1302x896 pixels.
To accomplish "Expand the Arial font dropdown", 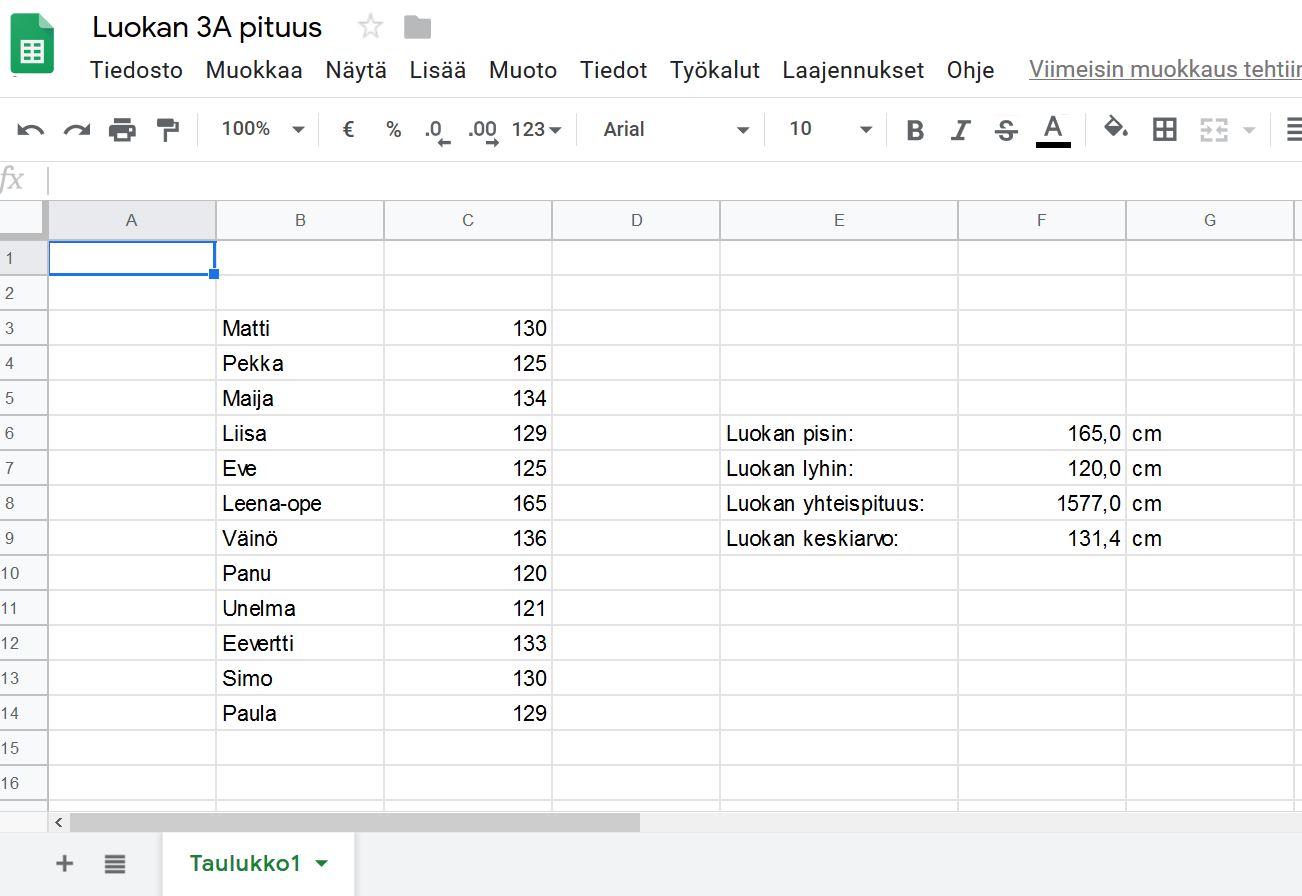I will pyautogui.click(x=675, y=129).
